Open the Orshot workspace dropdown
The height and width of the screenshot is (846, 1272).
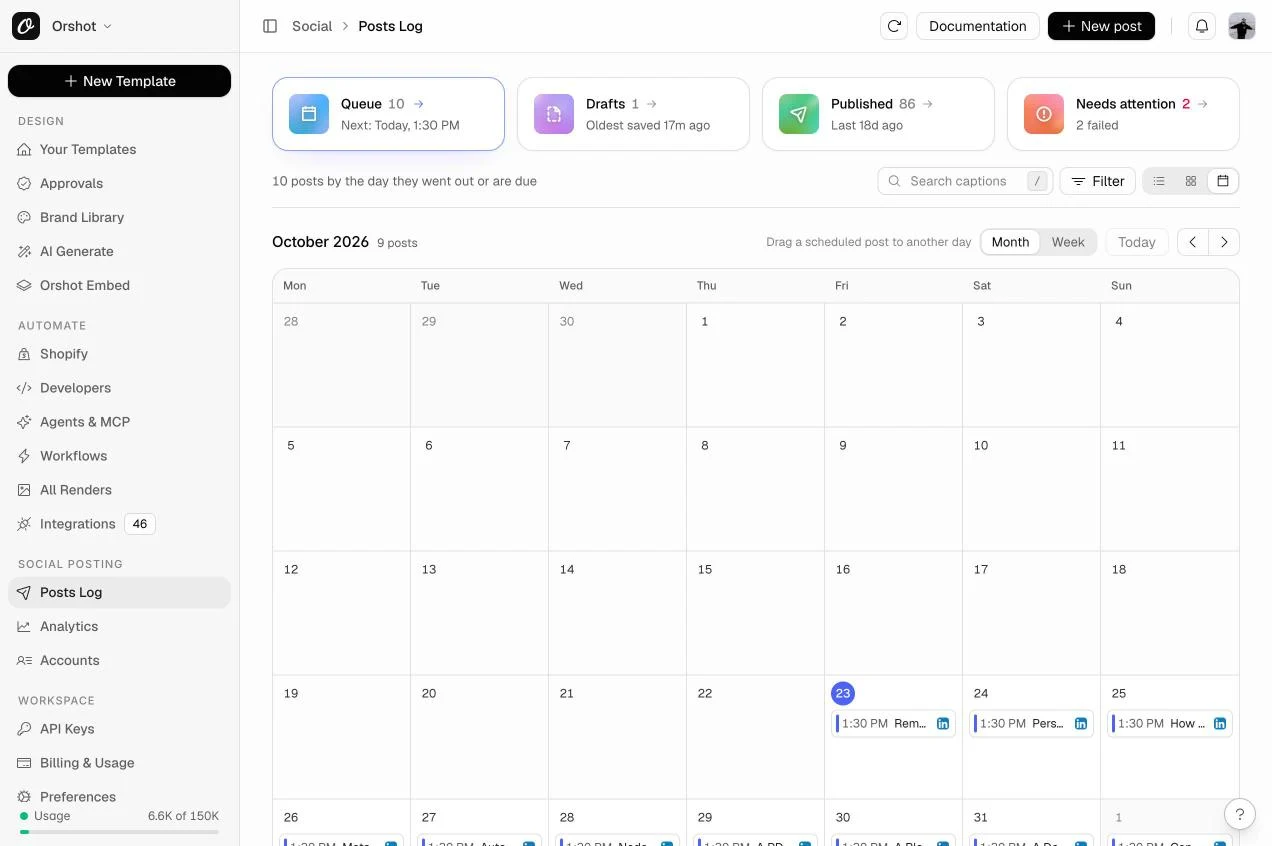(x=82, y=26)
